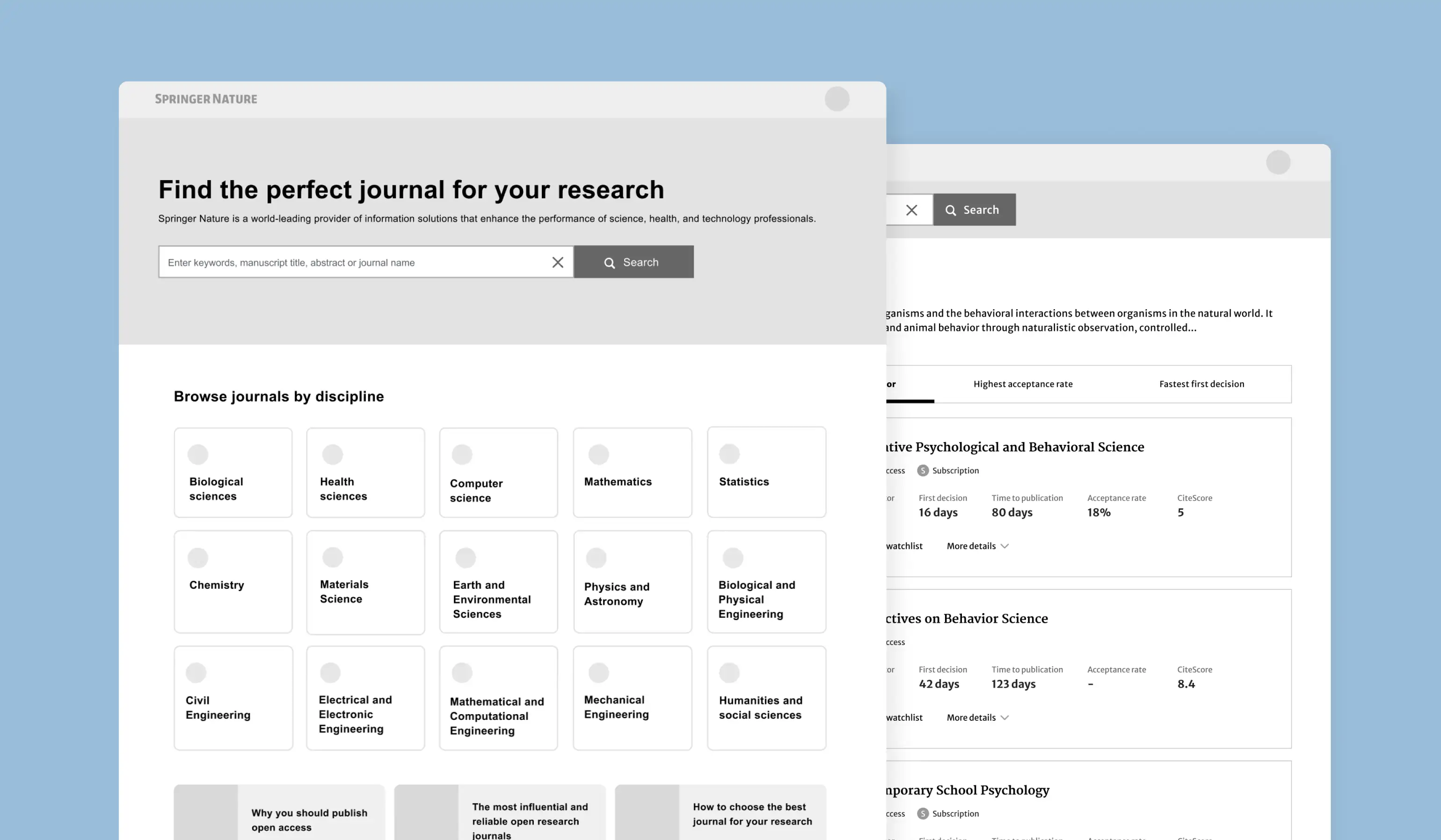Open the Computer science discipline card
The width and height of the screenshot is (1441, 840).
click(499, 473)
